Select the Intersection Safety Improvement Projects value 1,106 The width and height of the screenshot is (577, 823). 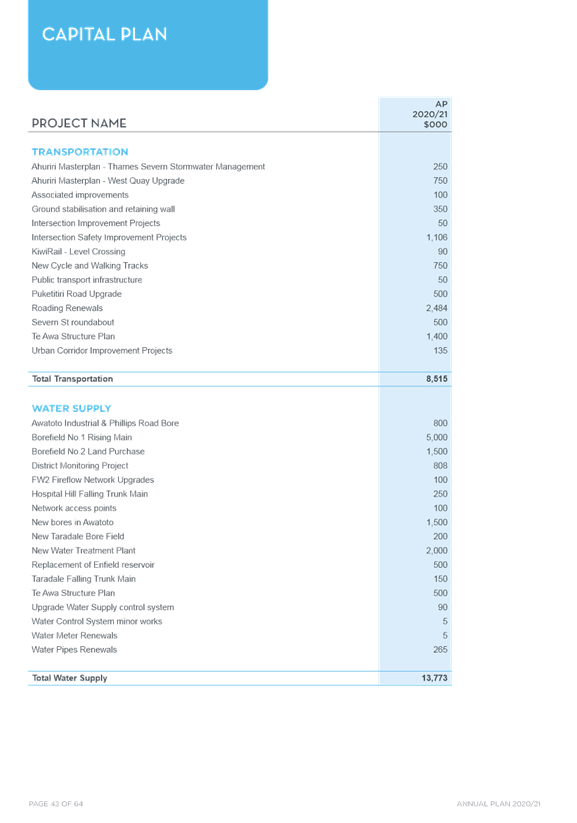click(437, 237)
